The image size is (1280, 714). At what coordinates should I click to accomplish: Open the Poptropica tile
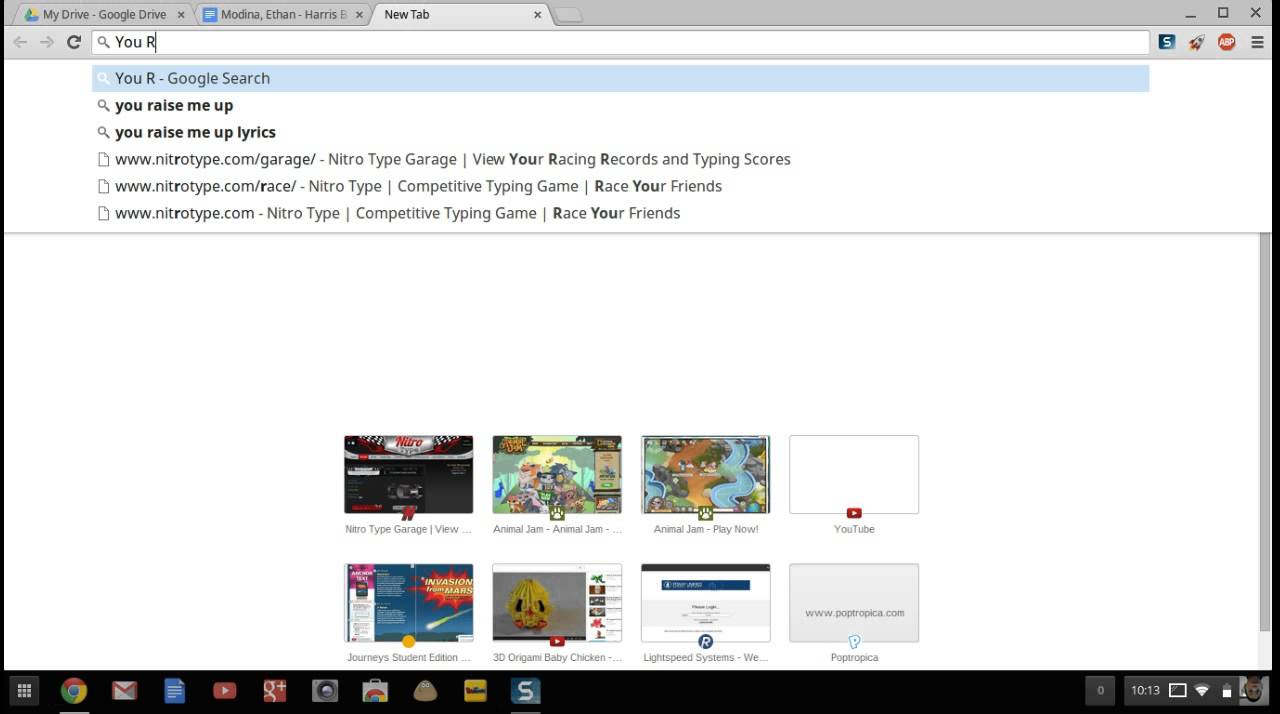(854, 603)
